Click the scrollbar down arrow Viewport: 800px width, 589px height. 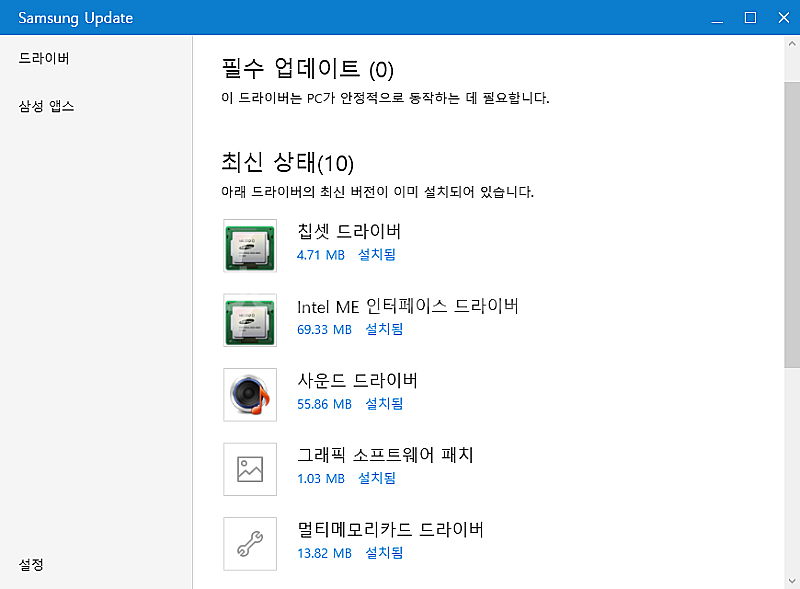[x=792, y=581]
